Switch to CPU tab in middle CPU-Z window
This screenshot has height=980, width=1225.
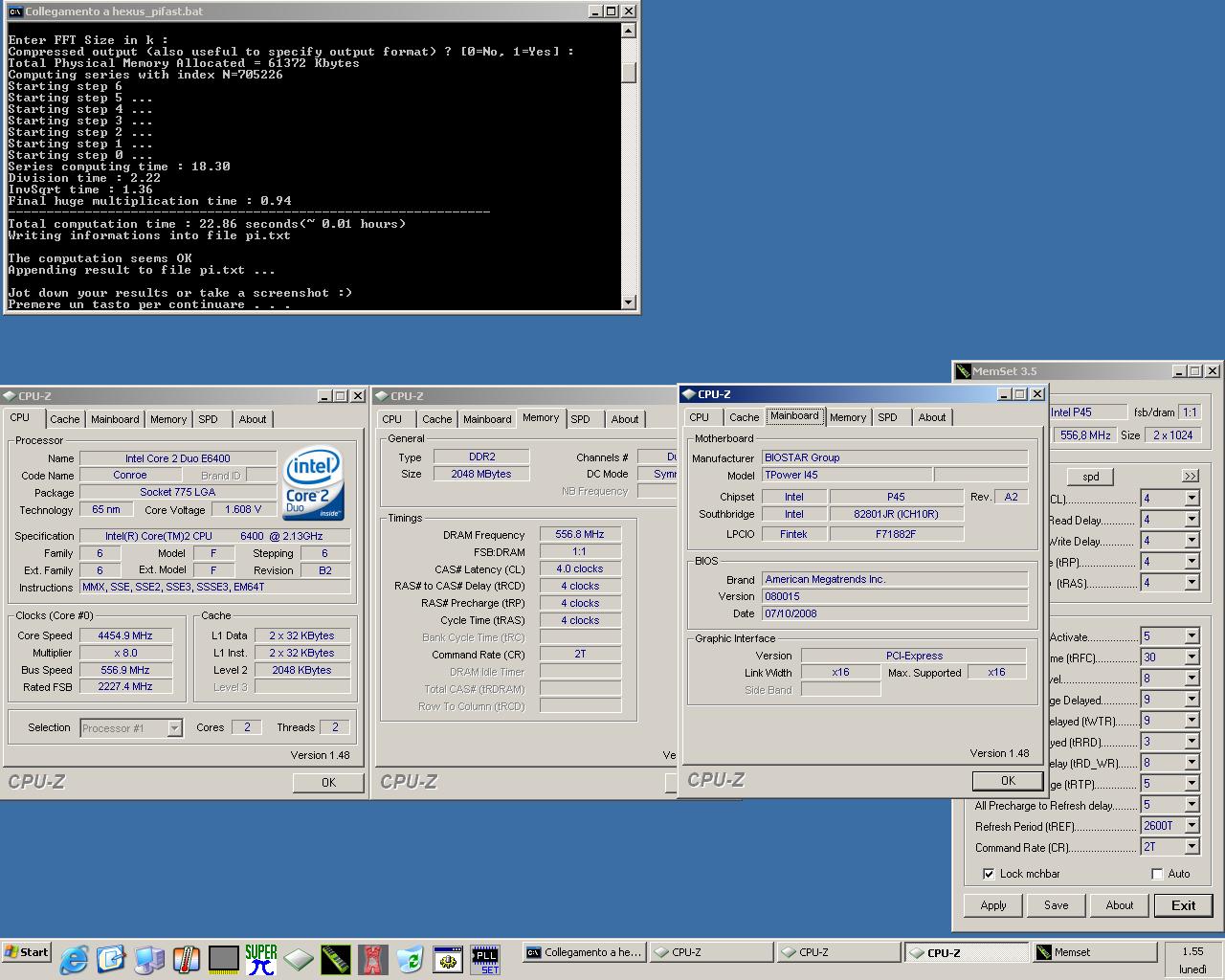tap(392, 419)
